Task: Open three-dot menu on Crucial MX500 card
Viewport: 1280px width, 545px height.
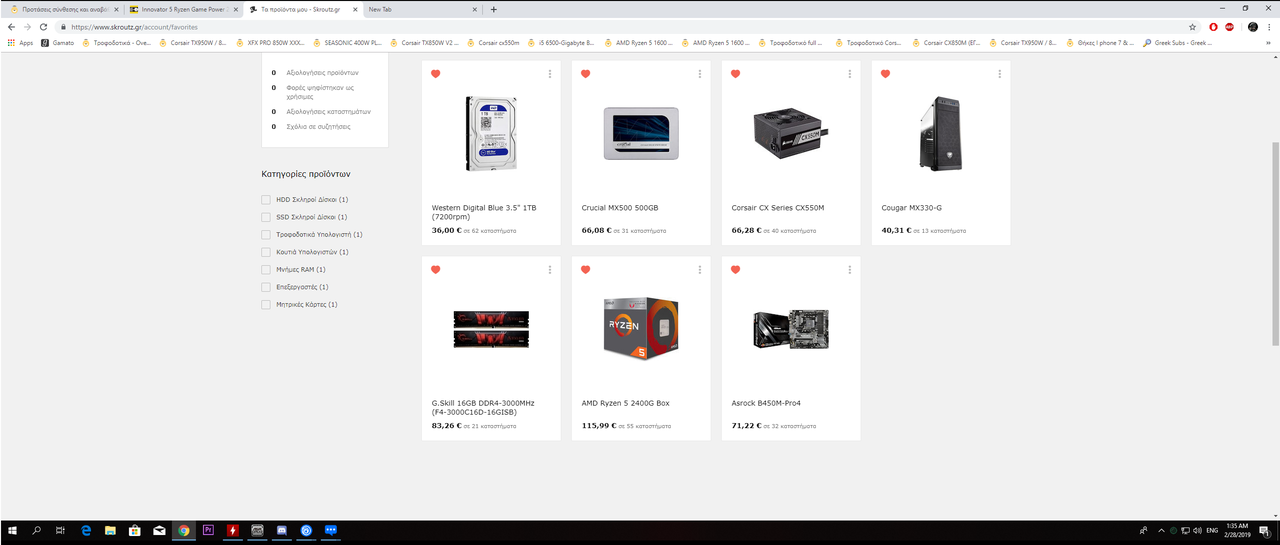Action: click(700, 74)
